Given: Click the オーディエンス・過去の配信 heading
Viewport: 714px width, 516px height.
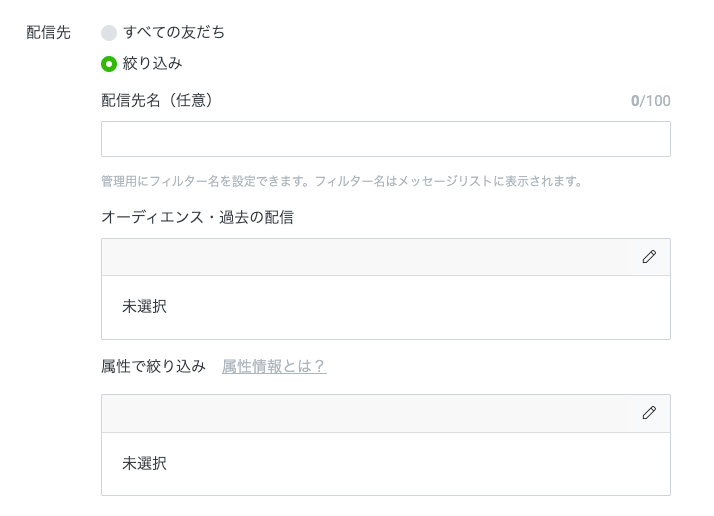Looking at the screenshot, I should (197, 217).
